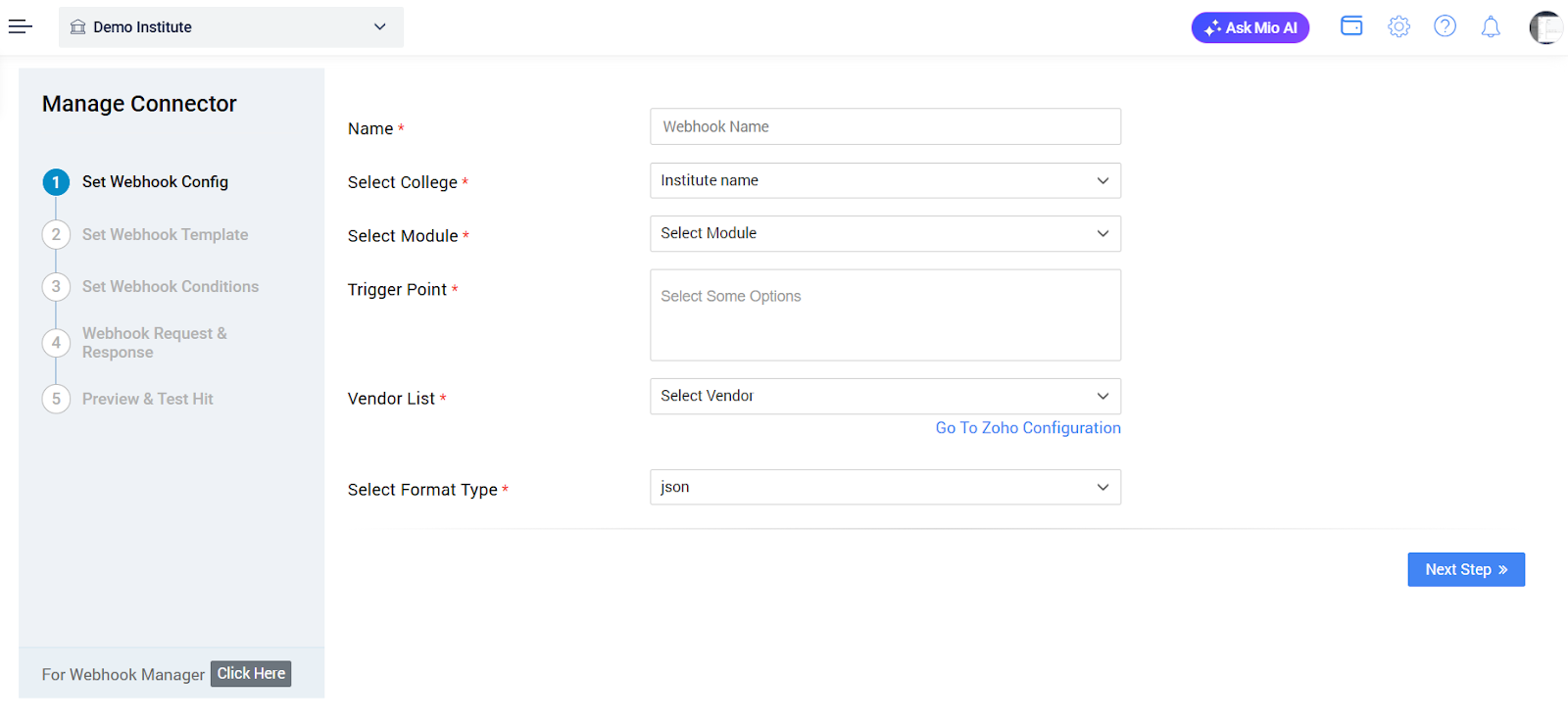Open settings gear icon

point(1398,26)
